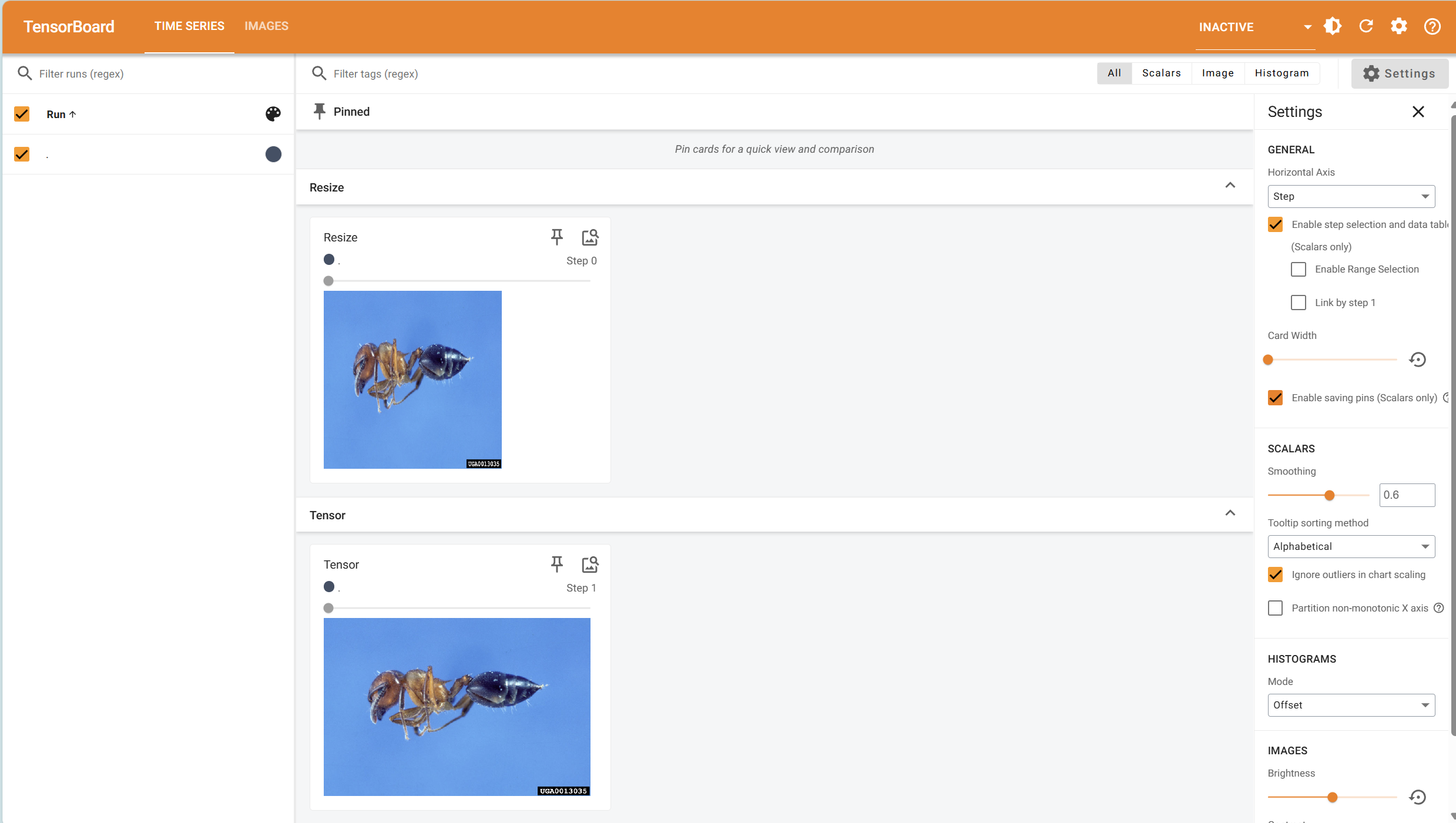The width and height of the screenshot is (1456, 823).
Task: Open the Horizontal Axis Step dropdown
Action: tap(1351, 196)
